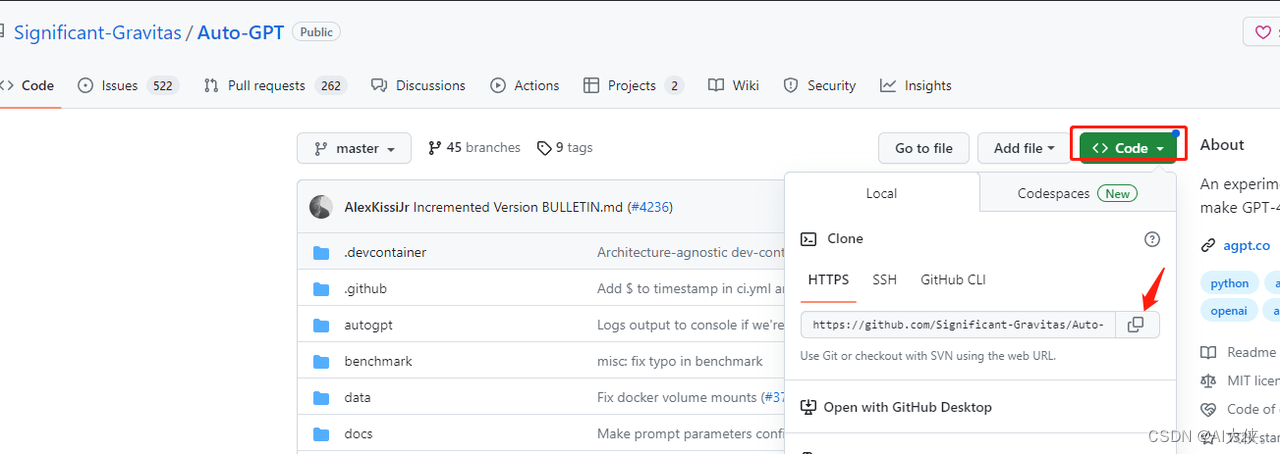Viewport: 1280px width, 454px height.
Task: Click the .github folder icon
Action: (321, 289)
